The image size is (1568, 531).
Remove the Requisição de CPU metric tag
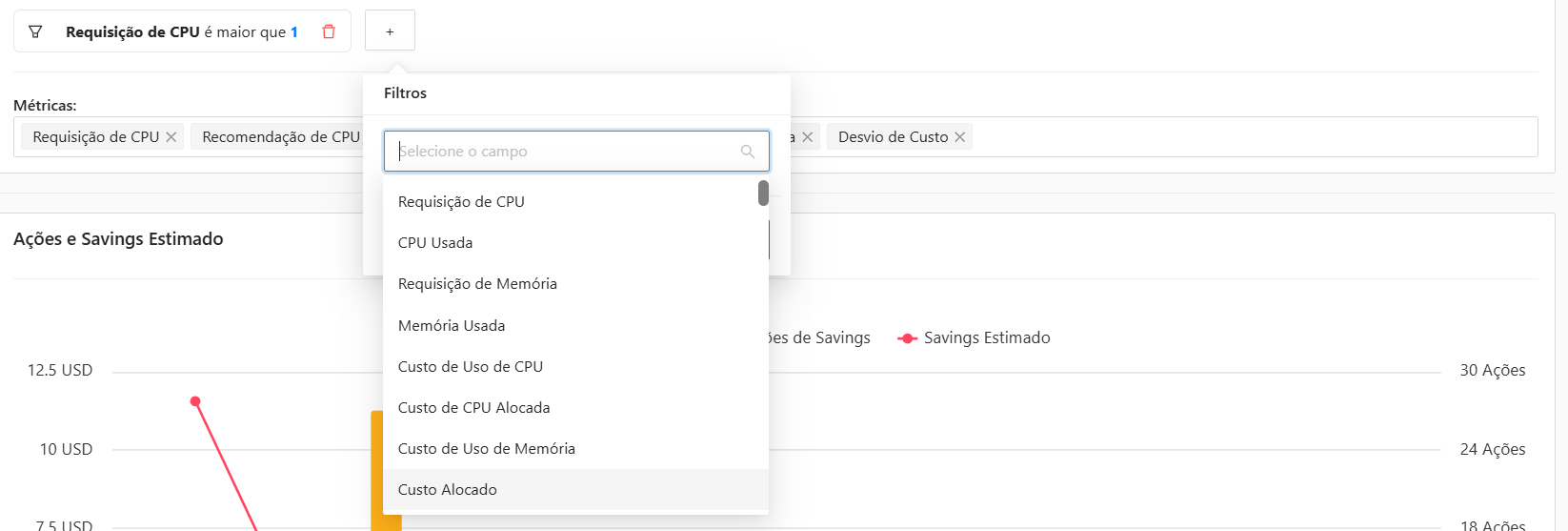click(x=171, y=137)
